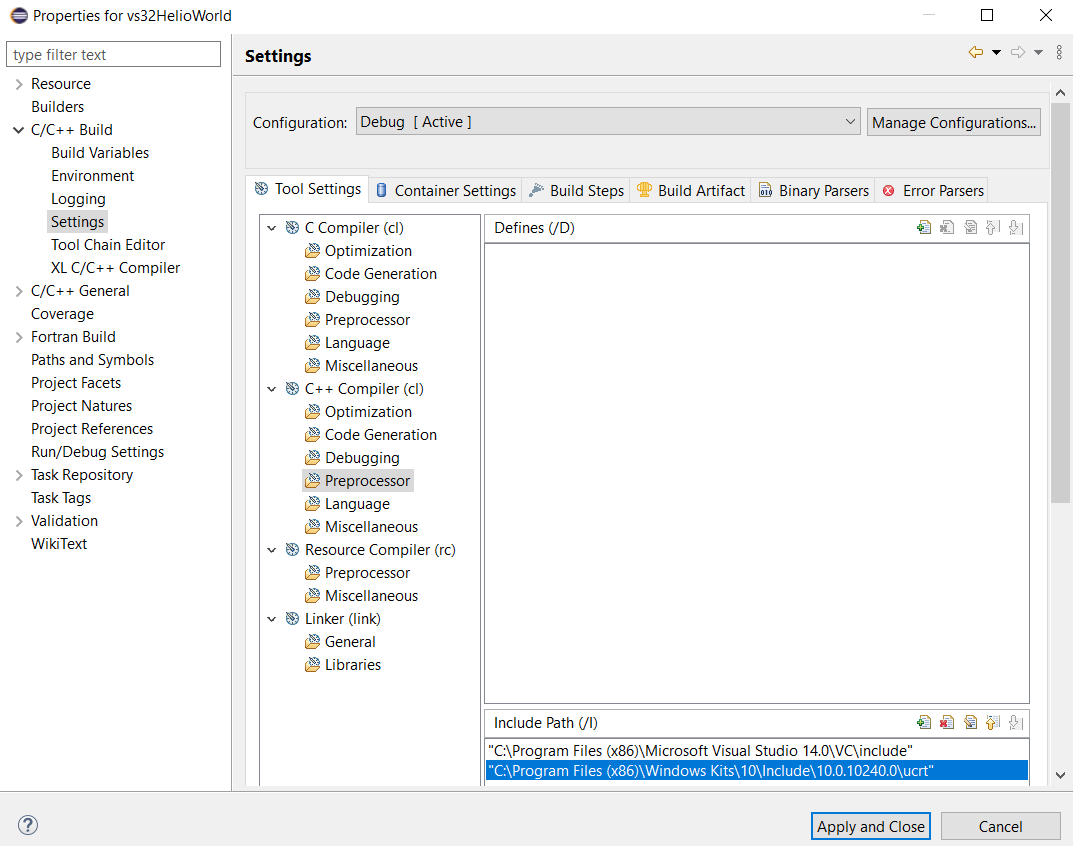Image resolution: width=1073 pixels, height=846 pixels.
Task: Switch to Container Settings tab
Action: [x=445, y=190]
